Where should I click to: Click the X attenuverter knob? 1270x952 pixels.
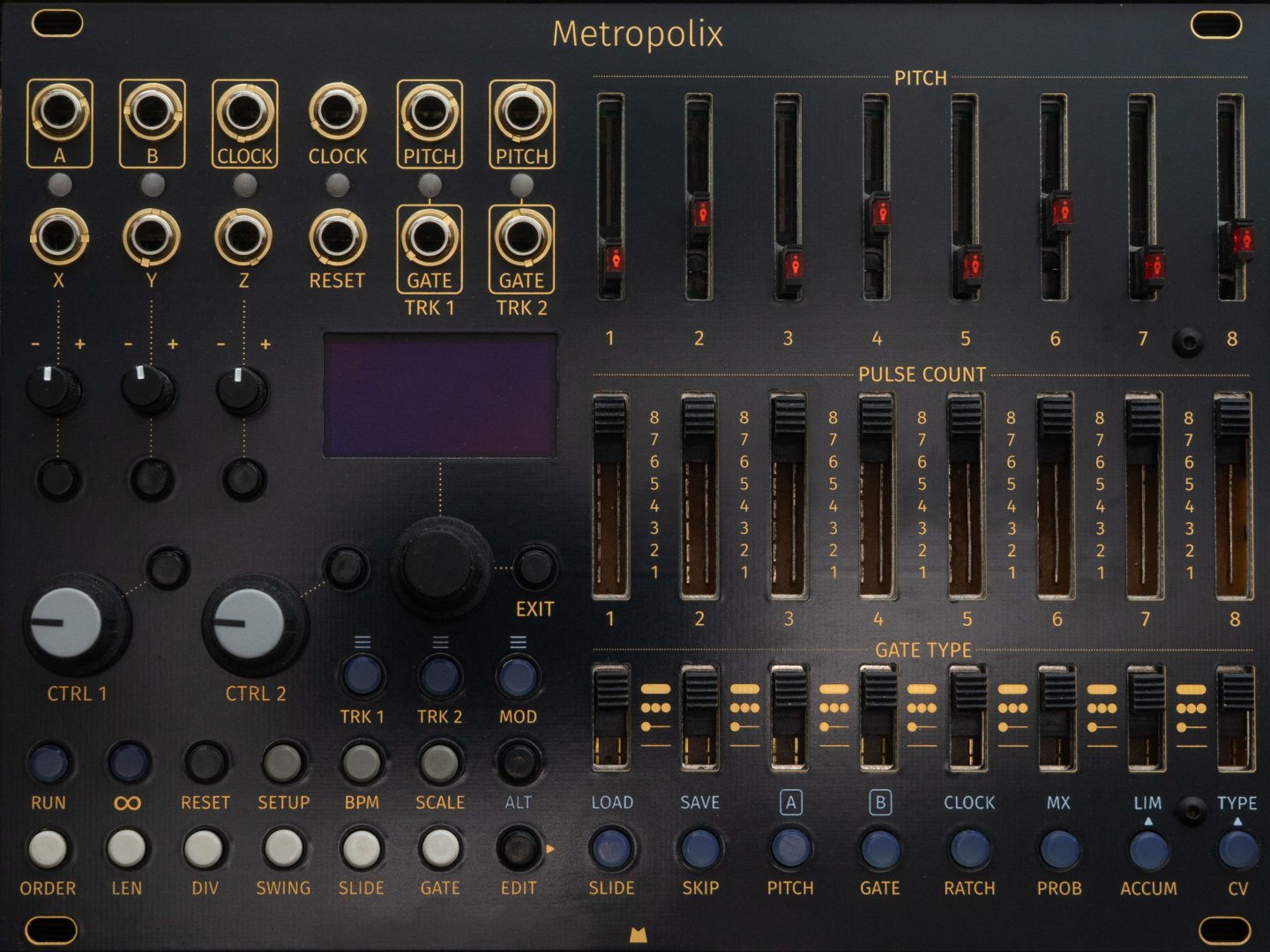click(x=54, y=390)
